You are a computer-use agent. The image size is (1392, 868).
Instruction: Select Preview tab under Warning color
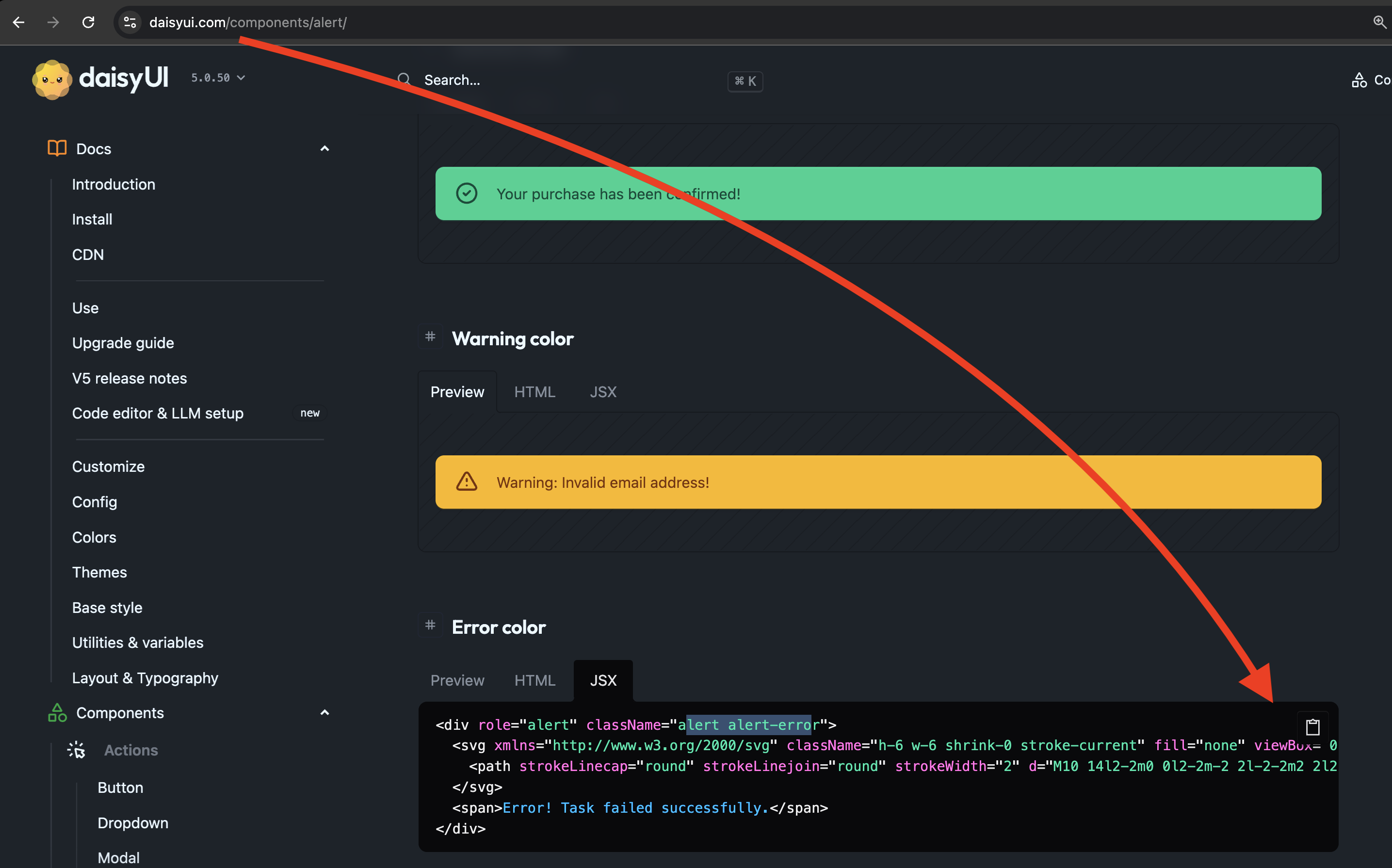coord(457,391)
